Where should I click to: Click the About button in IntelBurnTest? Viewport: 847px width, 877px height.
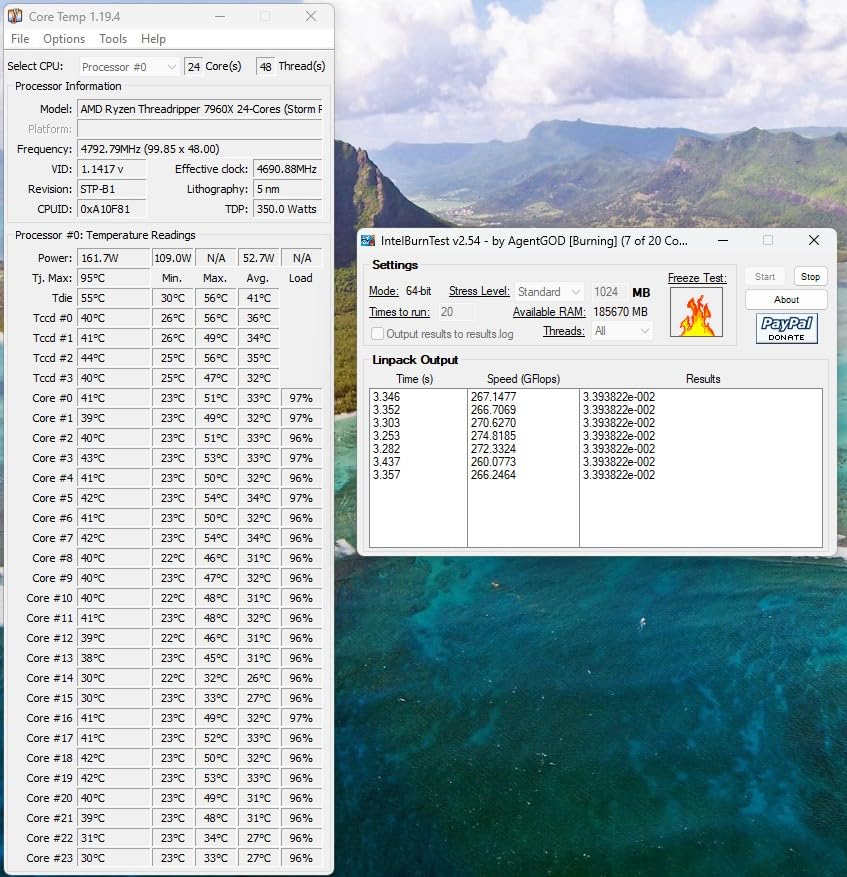(x=785, y=299)
